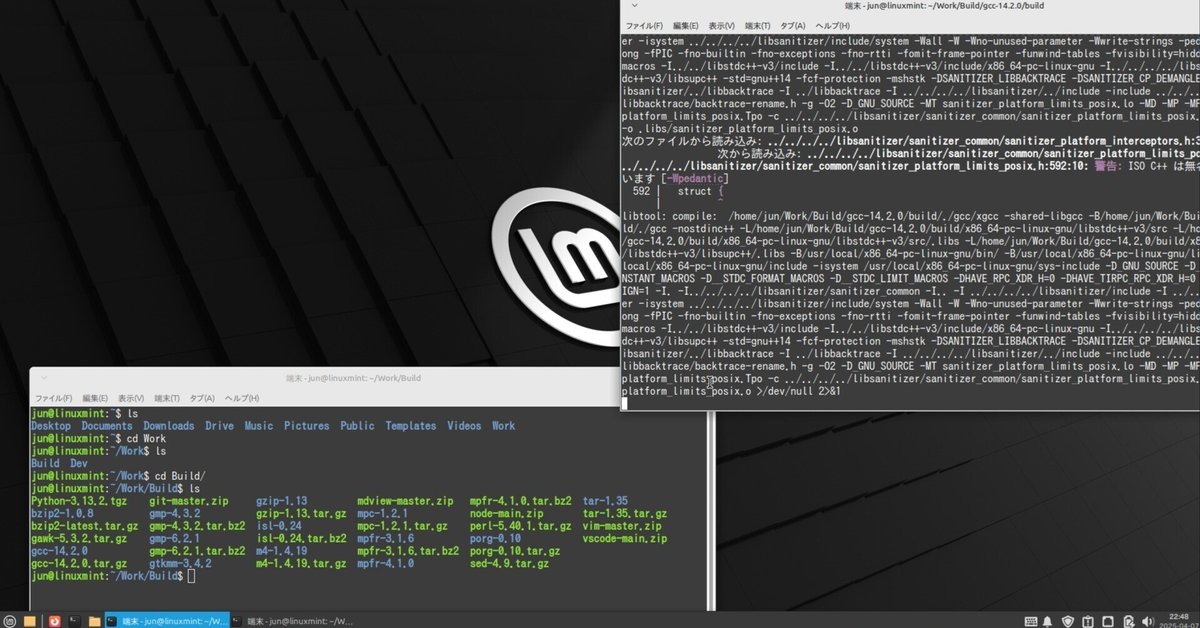
Task: Open 表示(V) menu in upper terminal
Action: click(x=721, y=25)
